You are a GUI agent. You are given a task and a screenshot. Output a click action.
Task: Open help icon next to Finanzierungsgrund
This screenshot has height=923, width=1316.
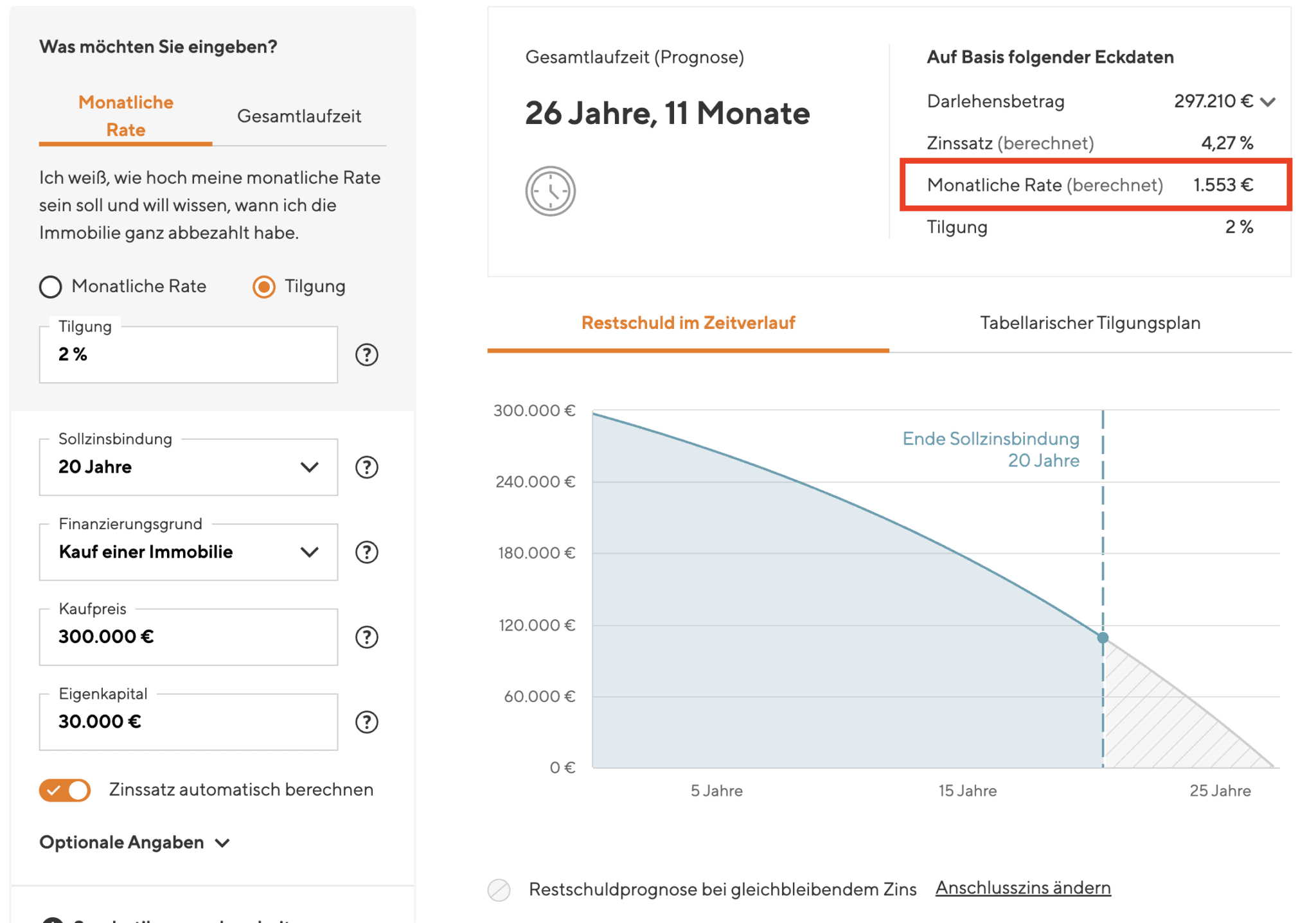tap(366, 552)
